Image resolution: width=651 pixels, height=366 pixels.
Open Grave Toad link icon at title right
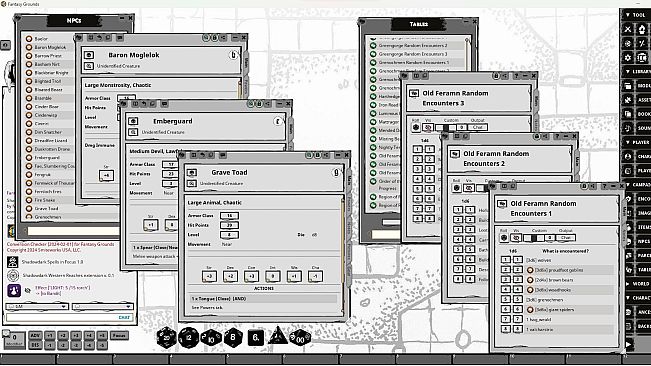336,172
